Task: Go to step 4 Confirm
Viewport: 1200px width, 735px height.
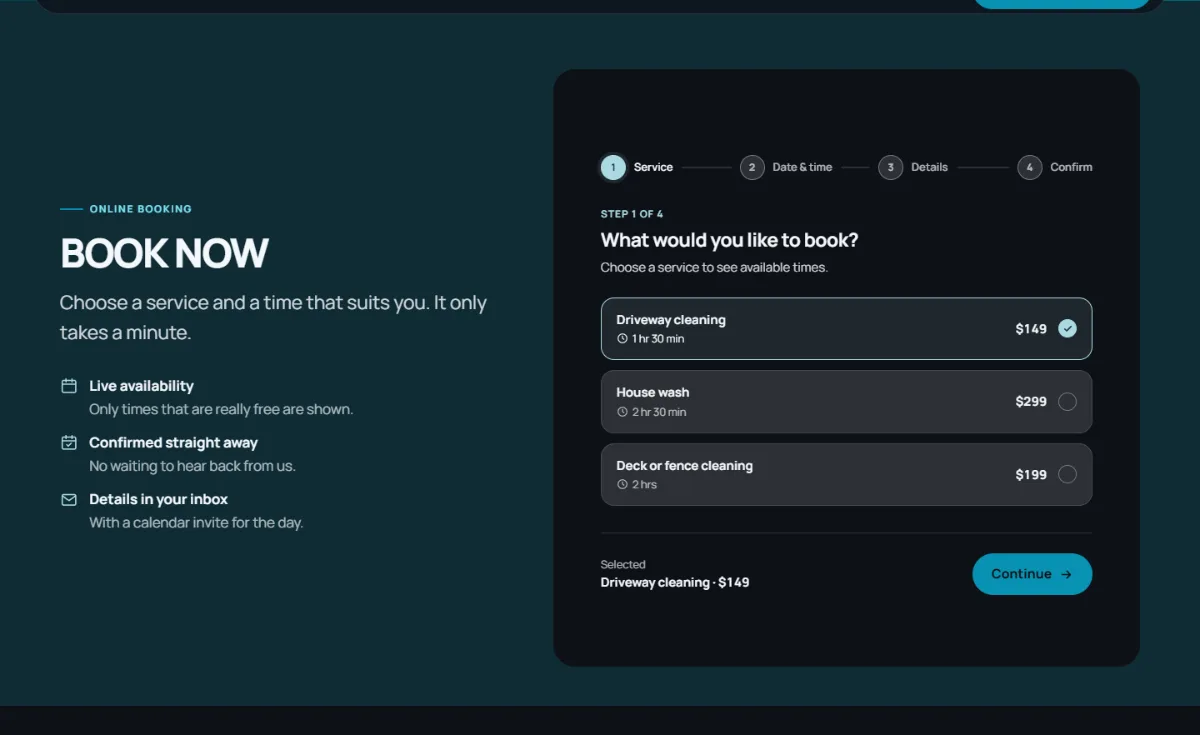Action: (1055, 167)
